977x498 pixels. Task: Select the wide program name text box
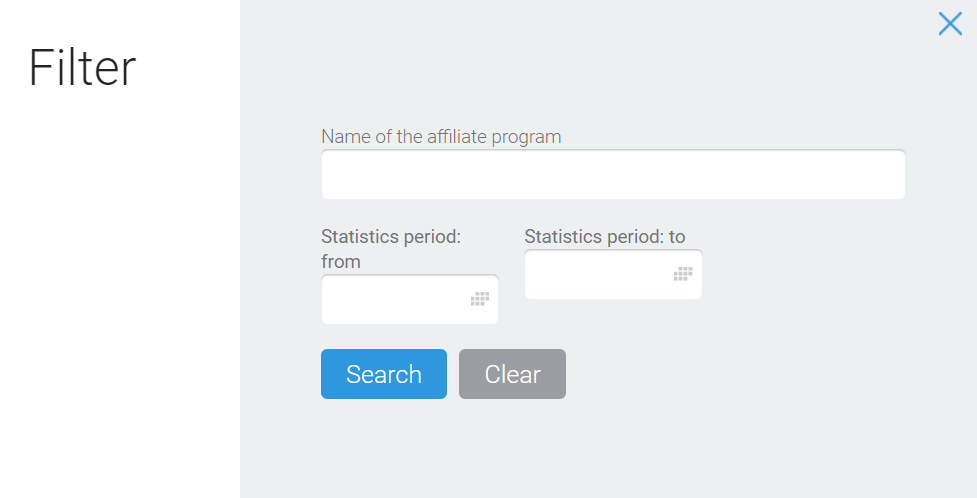click(x=613, y=175)
